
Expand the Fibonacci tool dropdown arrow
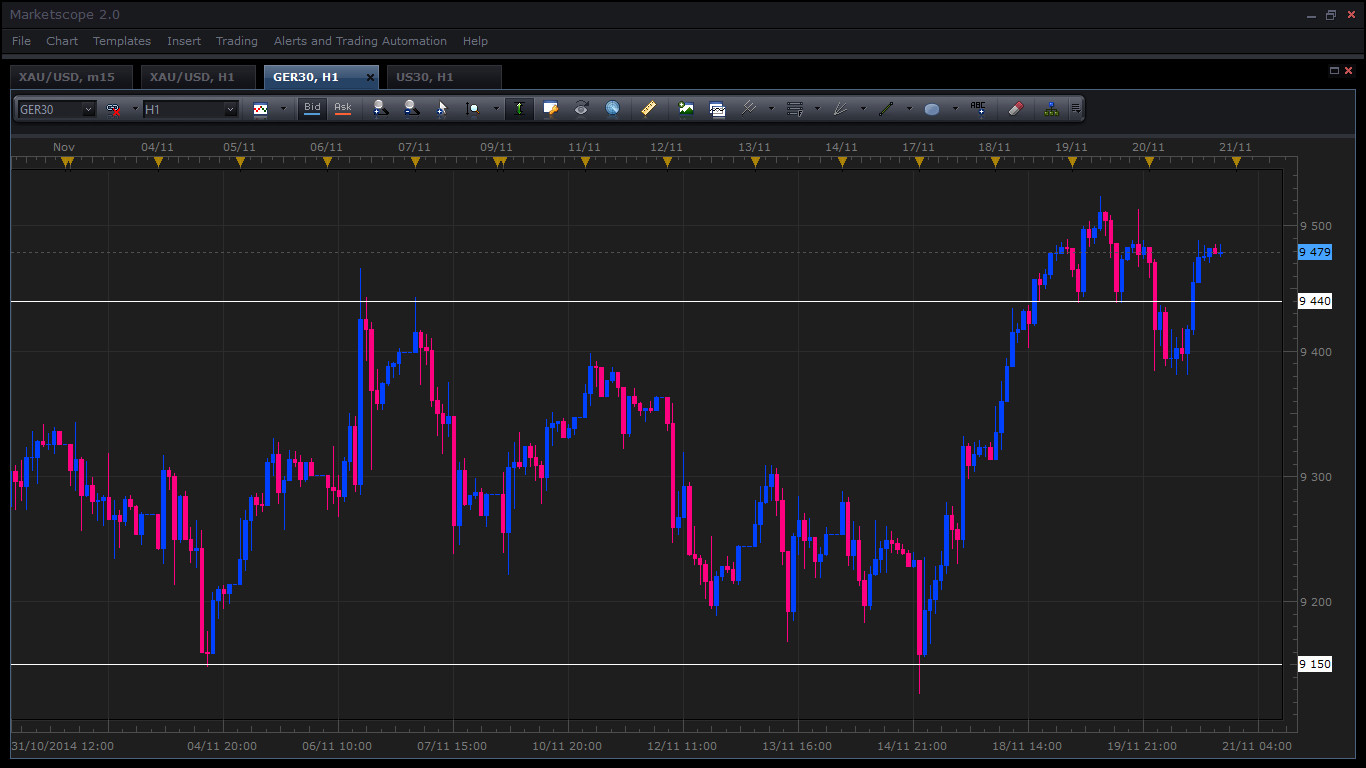click(817, 109)
